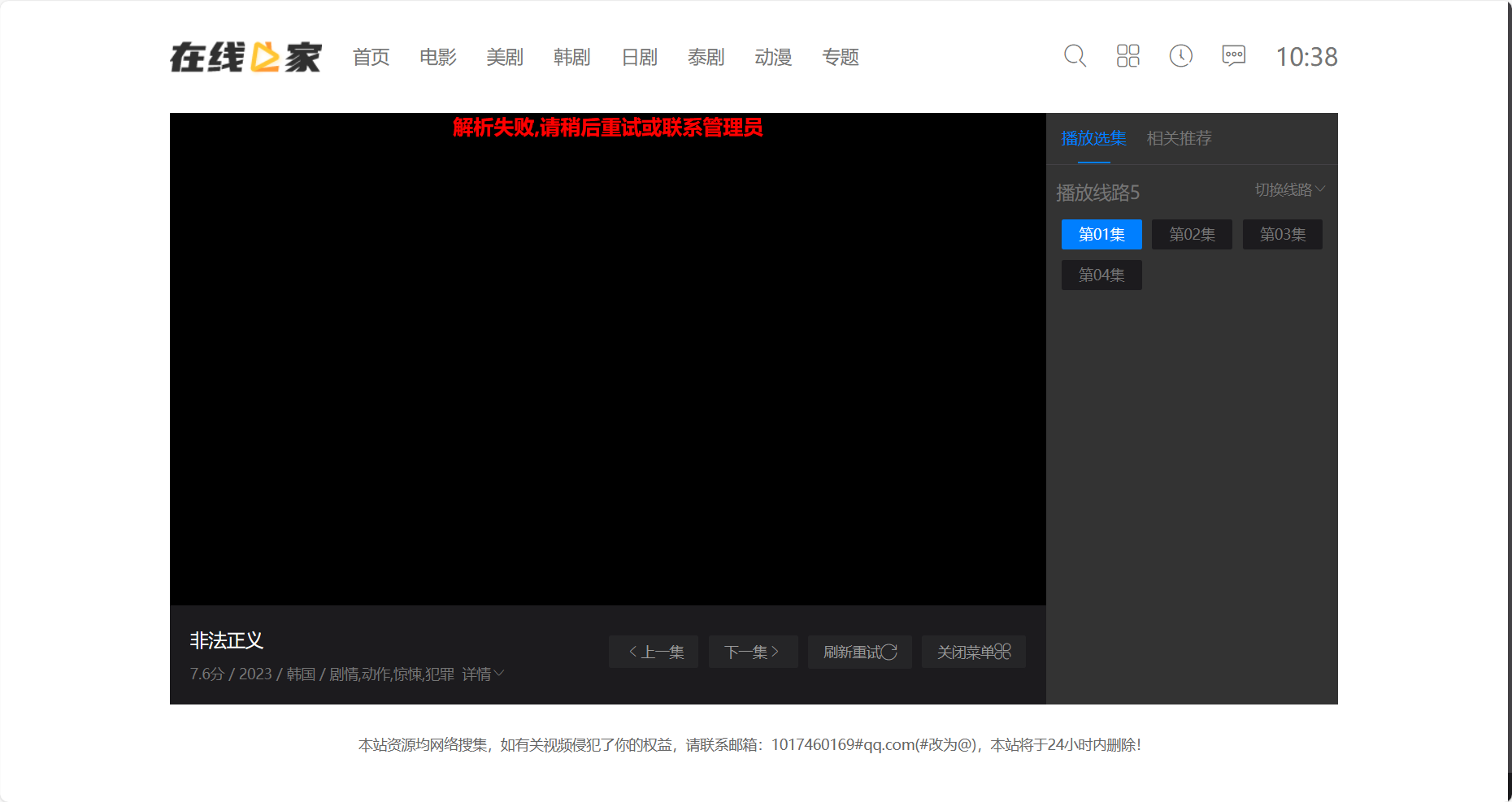This screenshot has height=802, width=1512.
Task: Click the black video player area
Action: click(x=607, y=366)
